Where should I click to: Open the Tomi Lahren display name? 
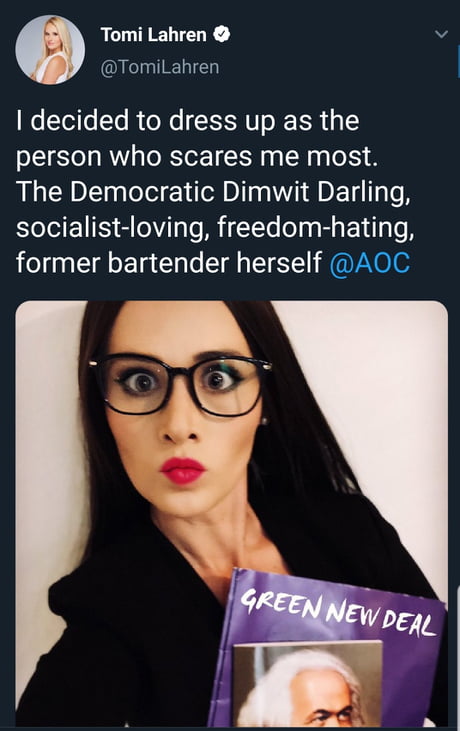click(153, 34)
